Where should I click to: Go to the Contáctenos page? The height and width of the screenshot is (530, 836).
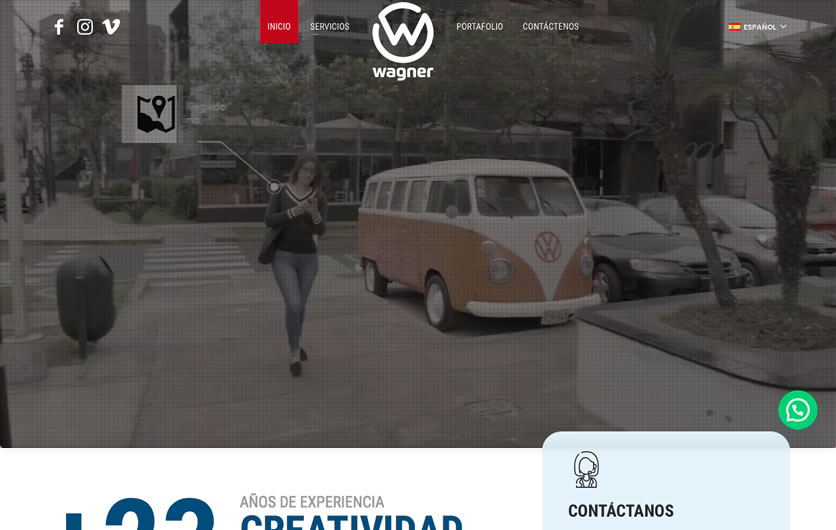coord(550,27)
